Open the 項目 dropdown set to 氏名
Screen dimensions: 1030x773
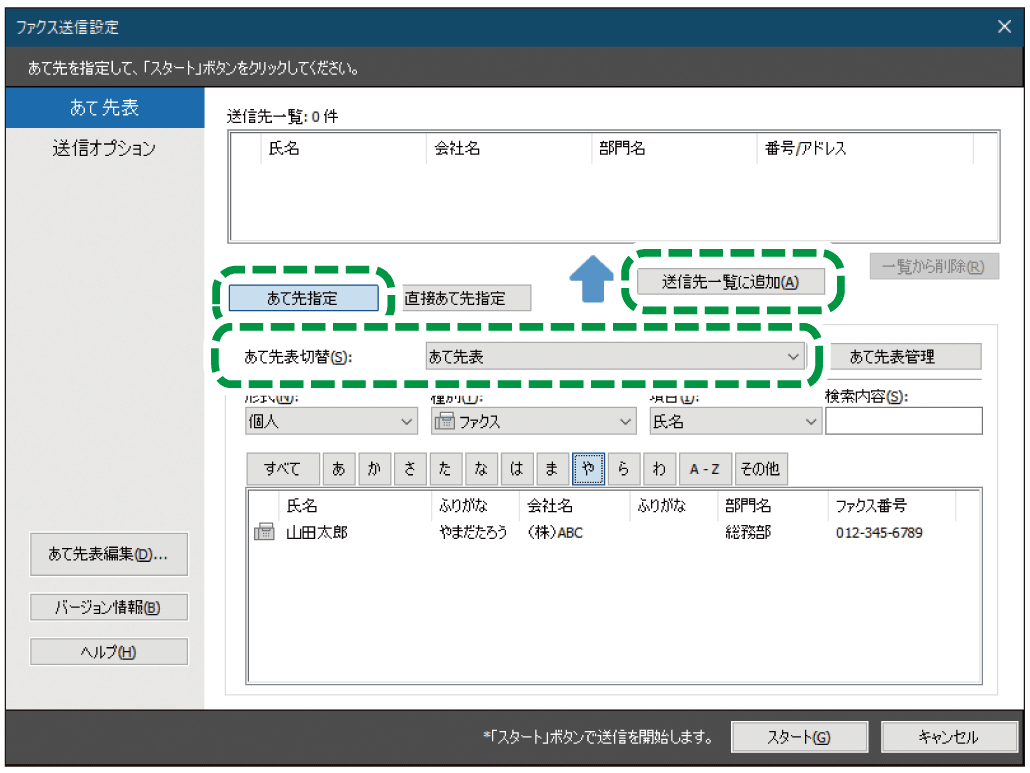click(x=735, y=421)
